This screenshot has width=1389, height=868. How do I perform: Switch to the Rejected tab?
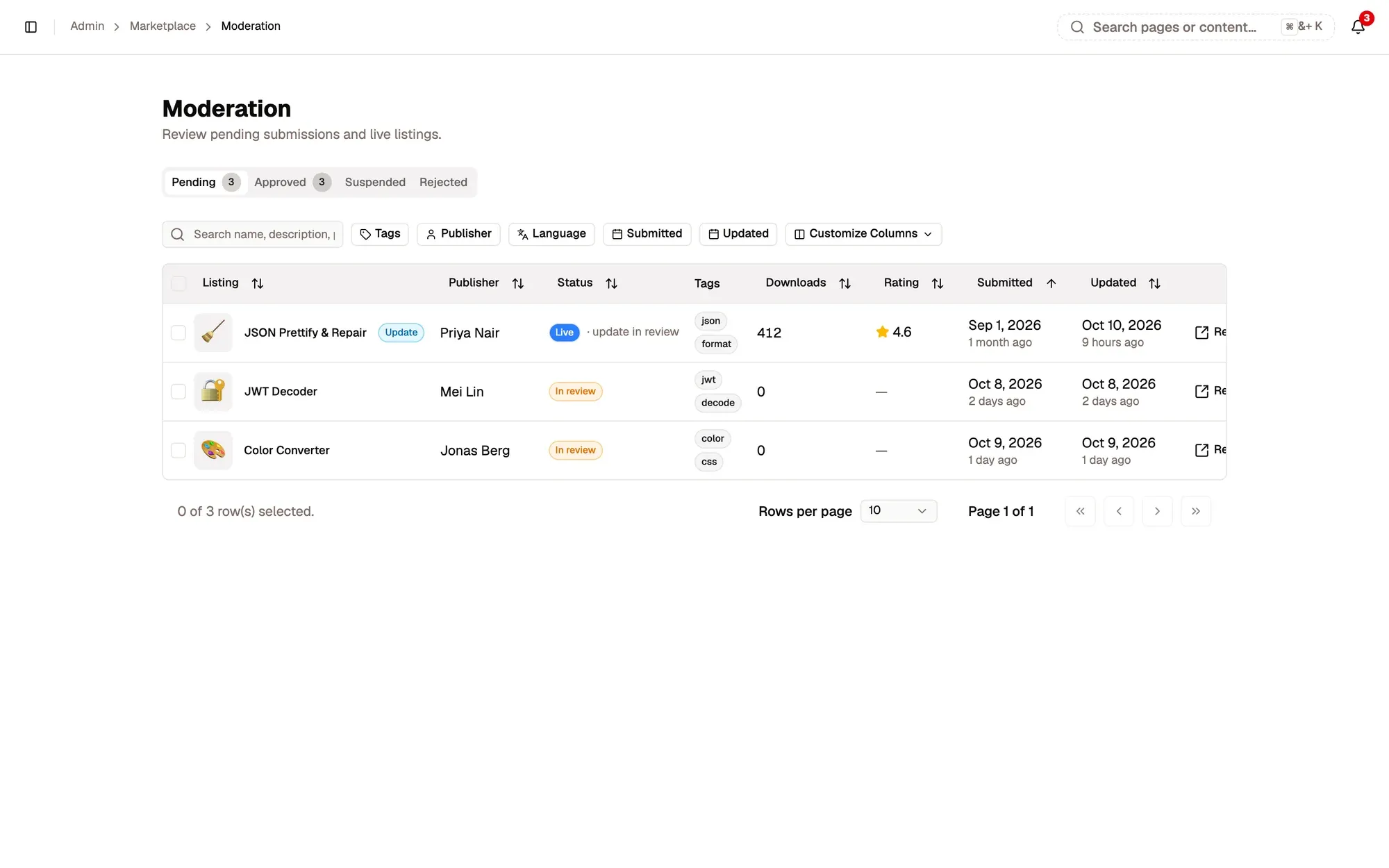click(443, 182)
